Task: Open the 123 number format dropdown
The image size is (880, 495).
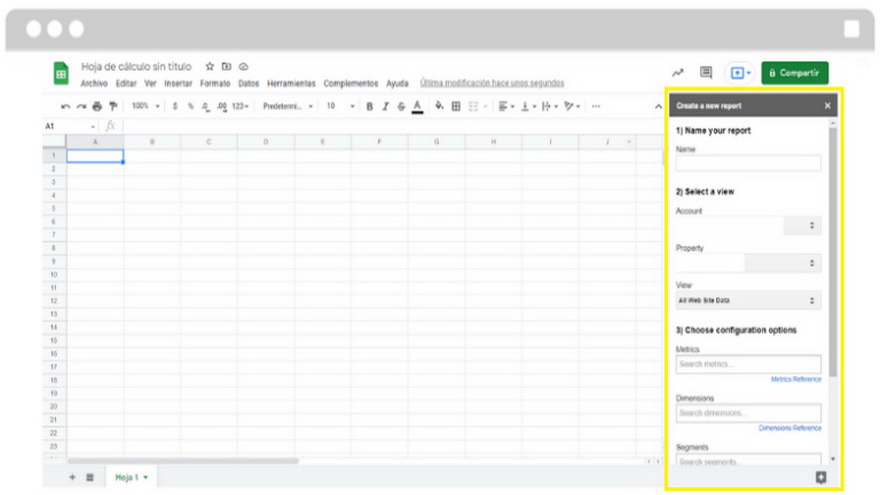Action: (240, 106)
